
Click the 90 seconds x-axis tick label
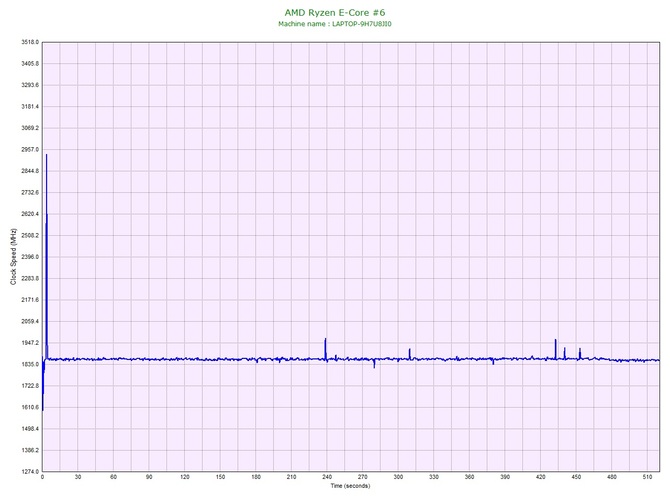pyautogui.click(x=149, y=477)
